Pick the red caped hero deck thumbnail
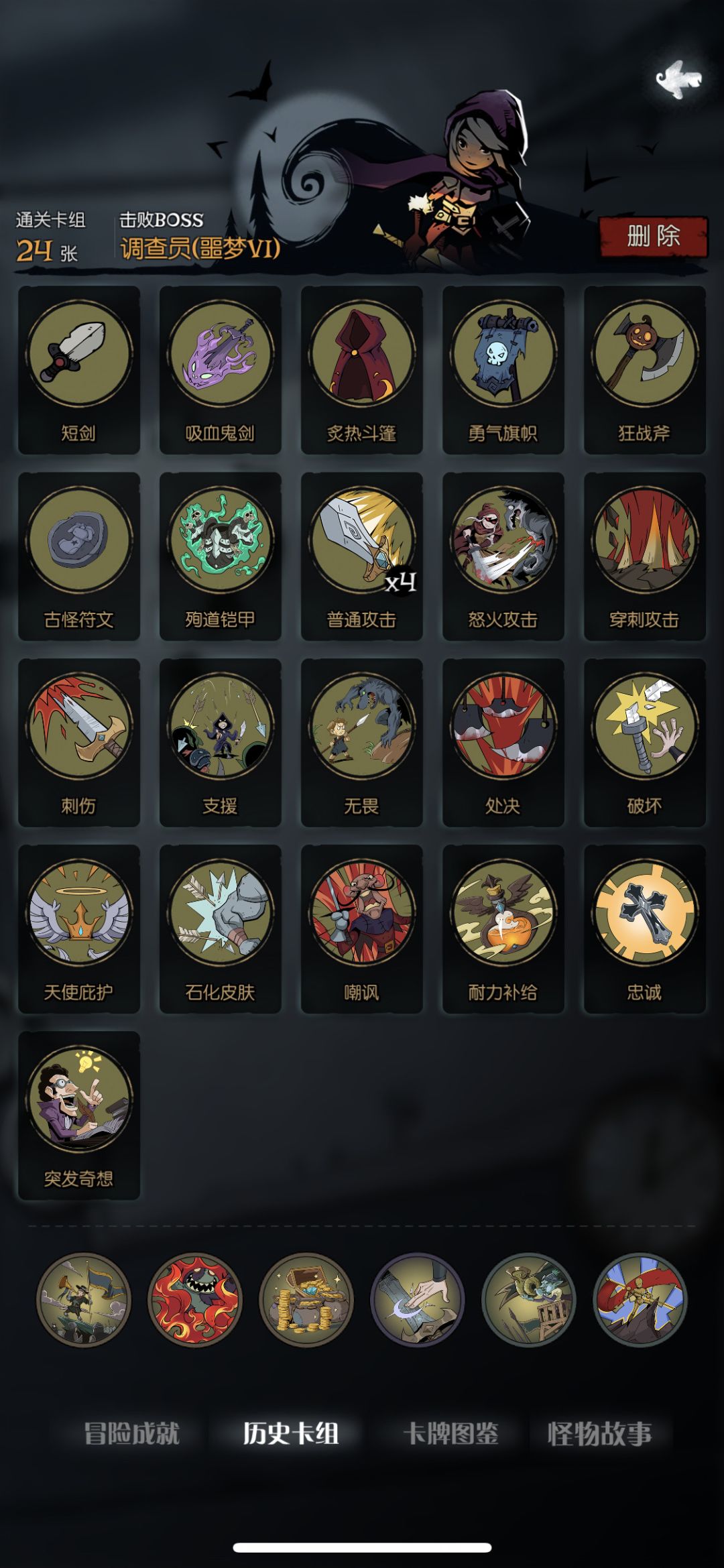This screenshot has height=1568, width=724. coord(640,1300)
